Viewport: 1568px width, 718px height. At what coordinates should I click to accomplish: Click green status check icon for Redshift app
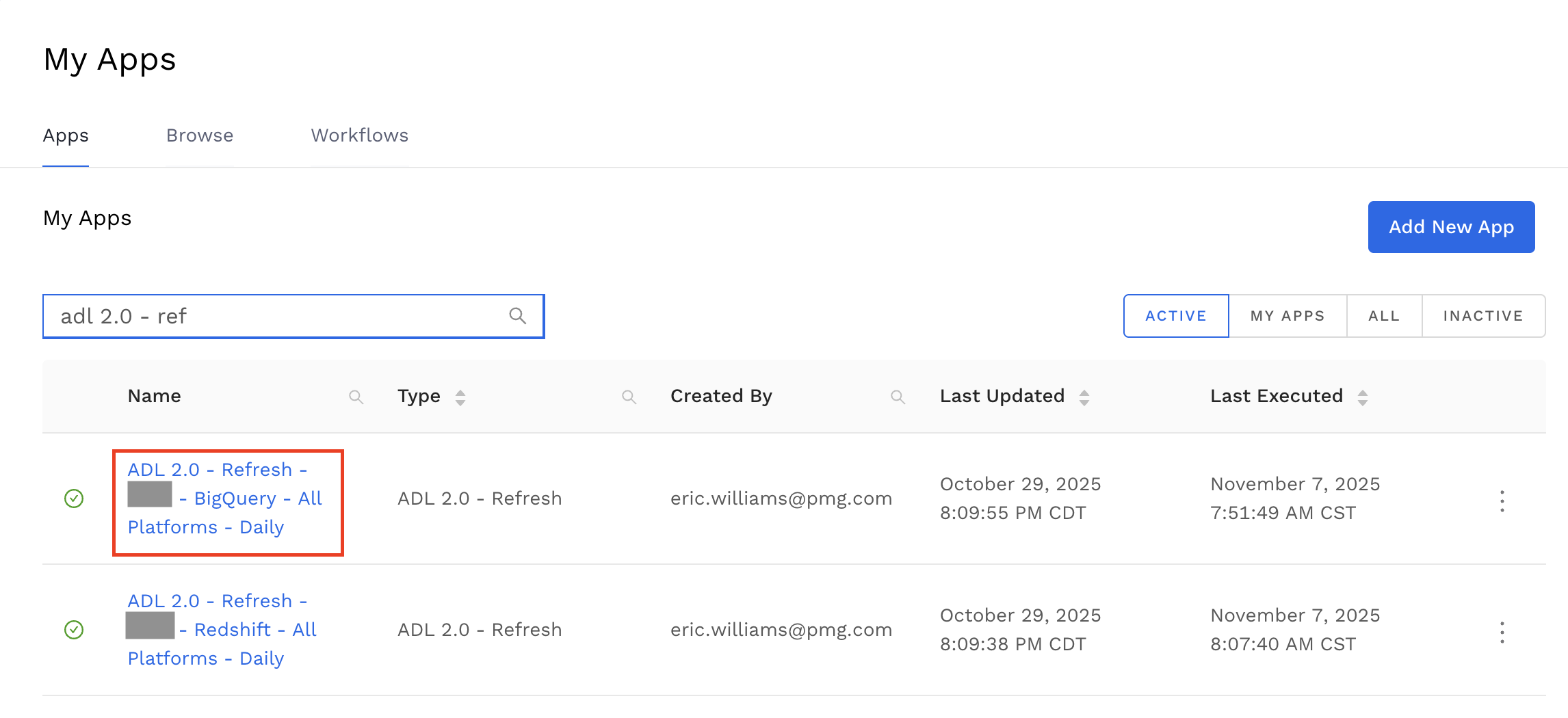click(74, 630)
